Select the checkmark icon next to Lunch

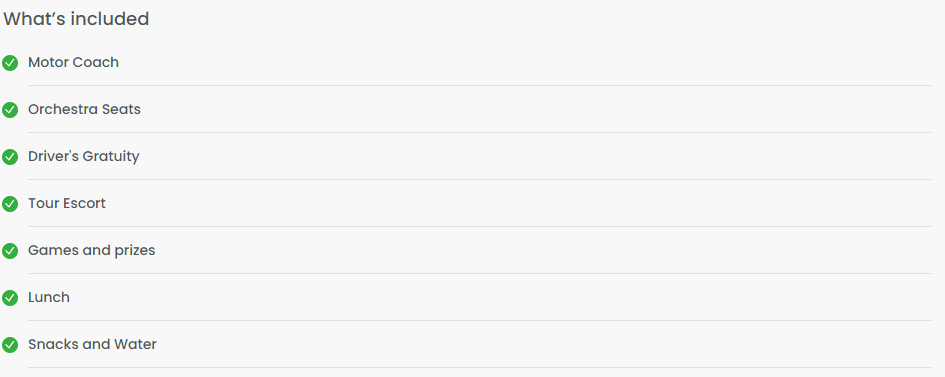tap(10, 298)
